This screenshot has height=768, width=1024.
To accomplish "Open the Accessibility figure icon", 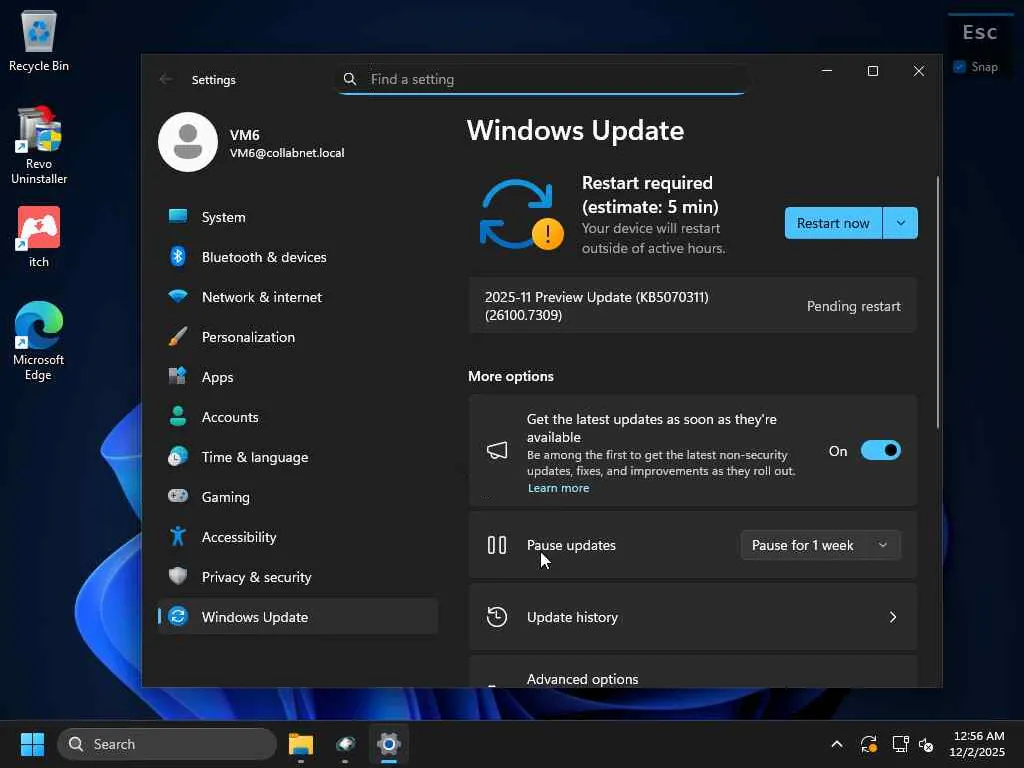I will click(178, 537).
